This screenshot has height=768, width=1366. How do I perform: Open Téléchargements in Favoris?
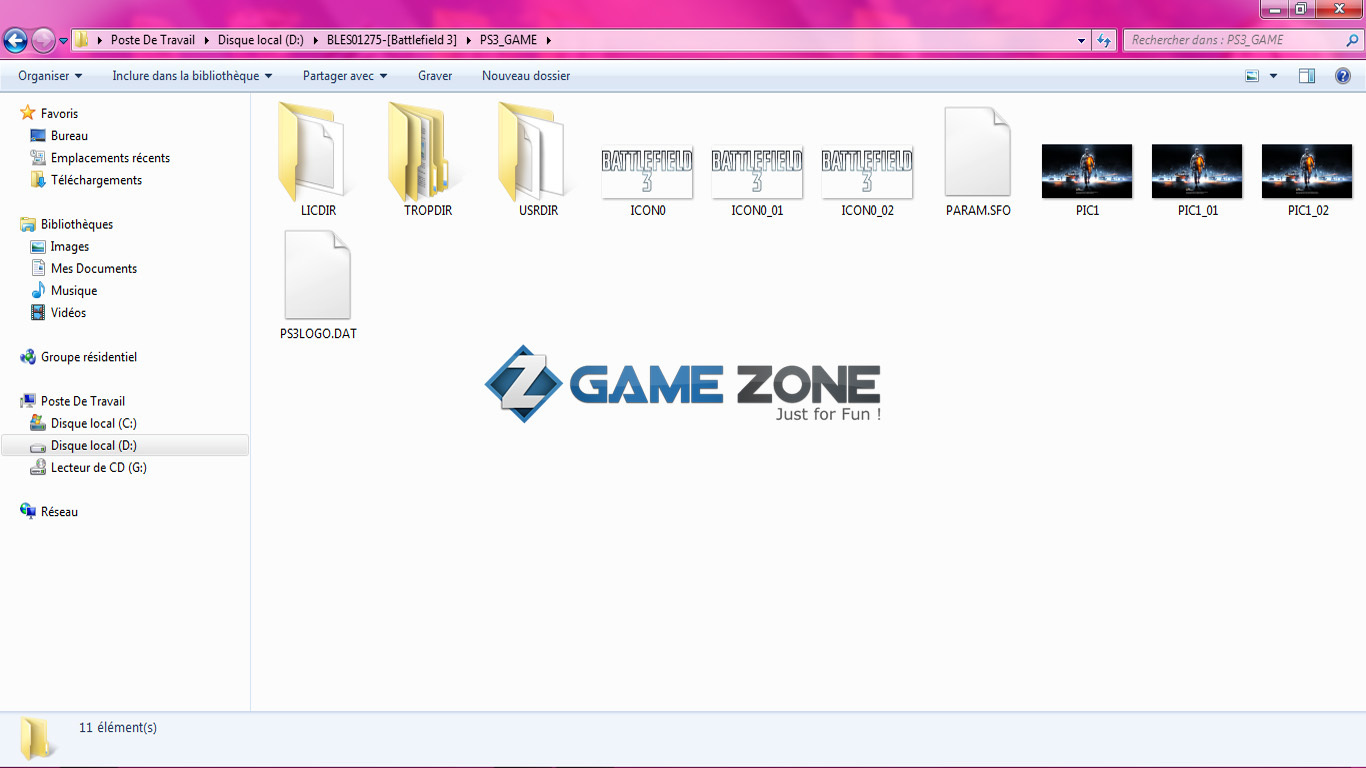tap(96, 180)
